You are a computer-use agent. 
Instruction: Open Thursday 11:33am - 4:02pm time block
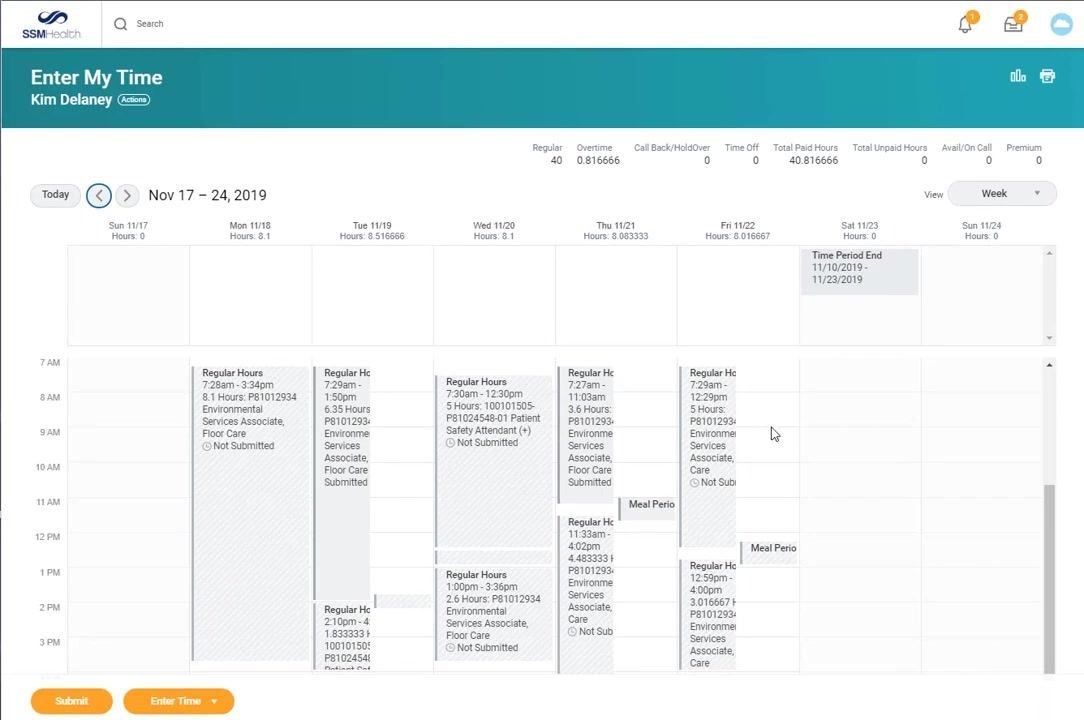coord(586,594)
